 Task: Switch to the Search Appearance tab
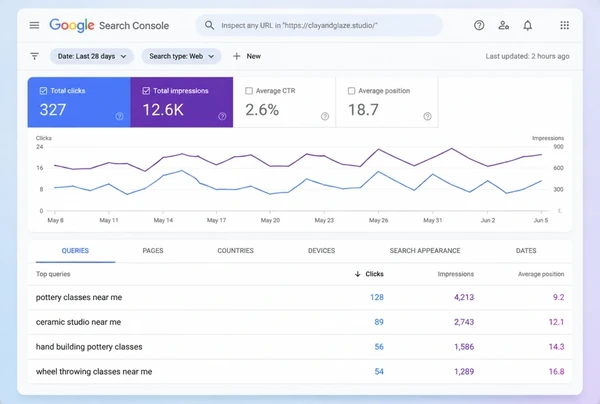(425, 251)
